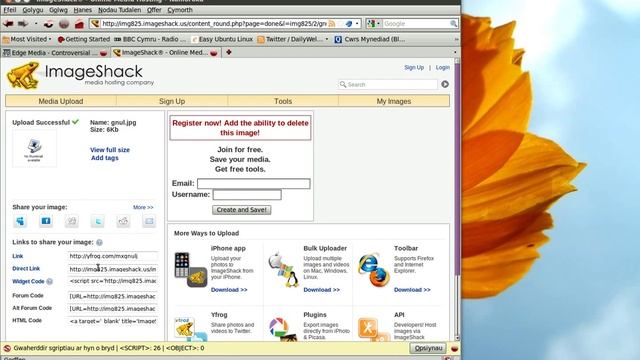Expand sharing options with More >>
This screenshot has height=360, width=640.
tap(143, 207)
